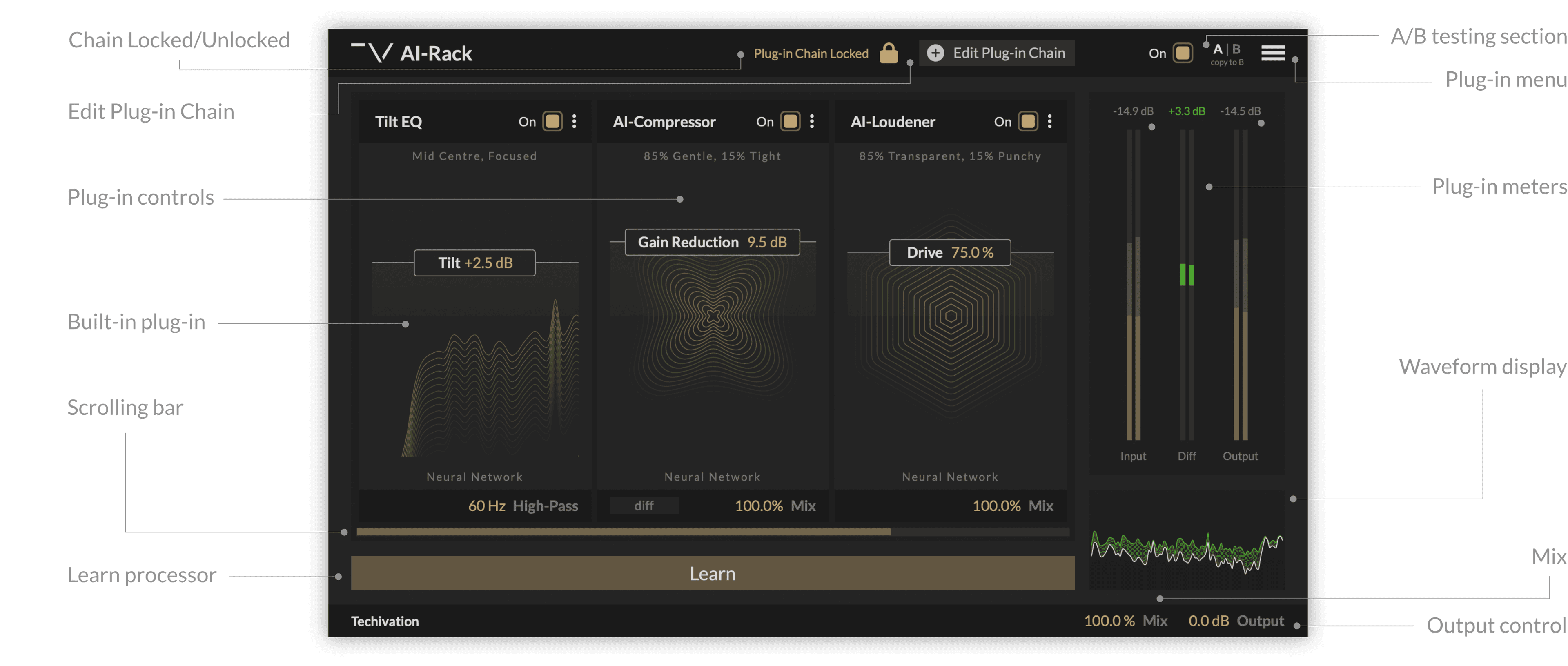Click the Drive 75.0 % control
Viewport: 1568px width, 666px height.
pyautogui.click(x=950, y=252)
